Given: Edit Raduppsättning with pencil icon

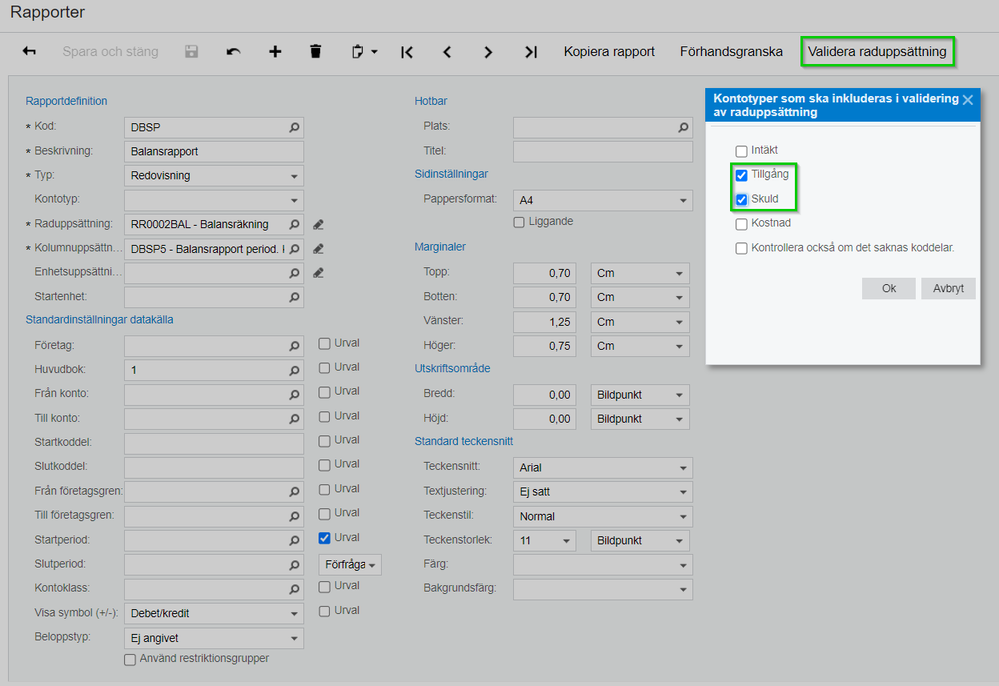Looking at the screenshot, I should point(318,225).
